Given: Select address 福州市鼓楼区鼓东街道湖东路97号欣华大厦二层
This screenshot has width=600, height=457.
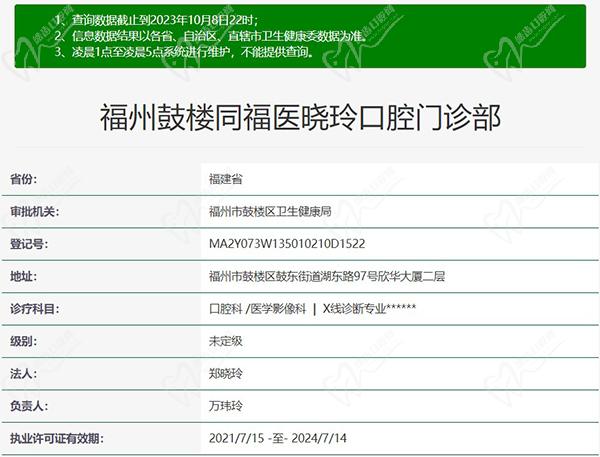Looking at the screenshot, I should click(327, 276).
